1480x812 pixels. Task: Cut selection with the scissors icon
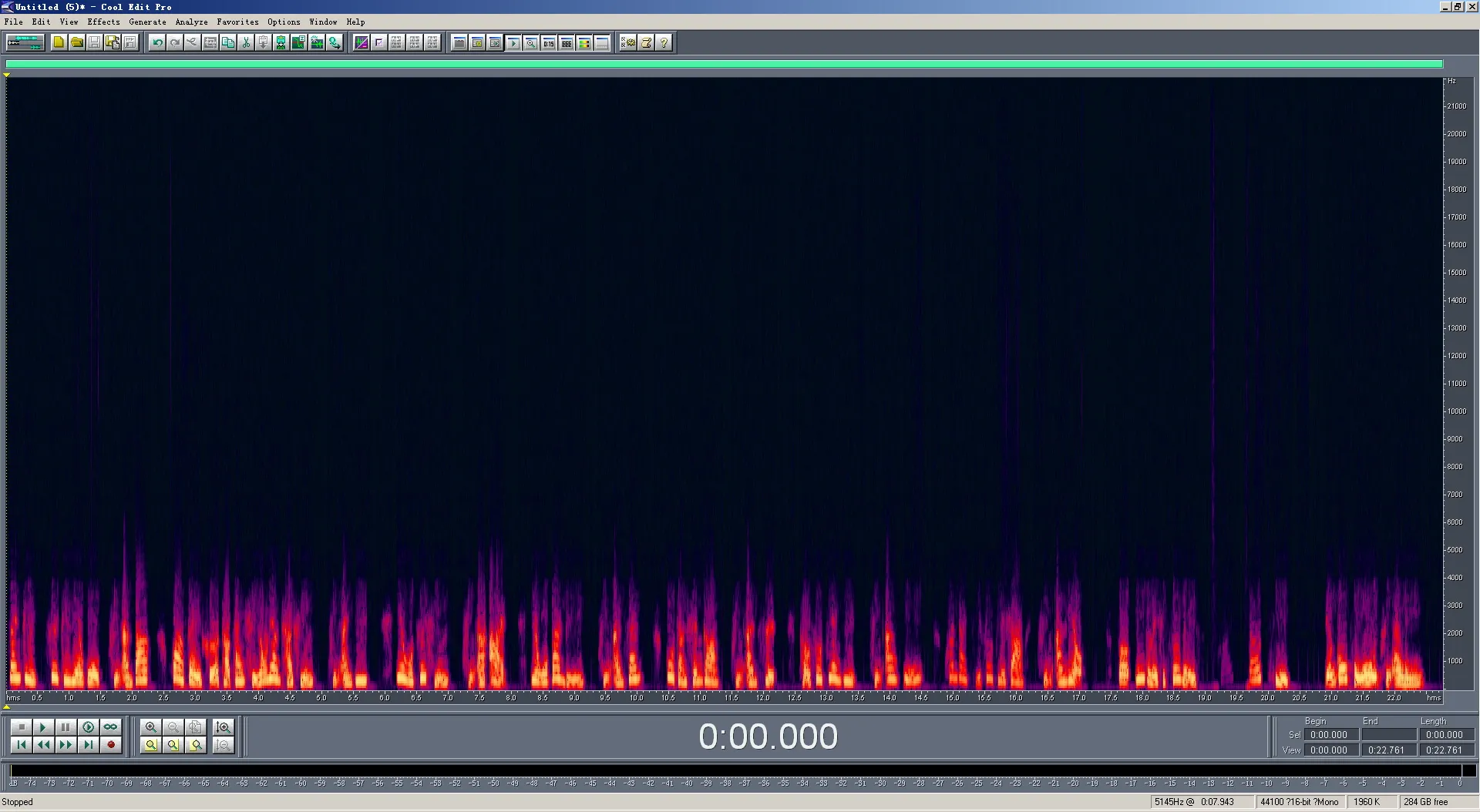(246, 42)
